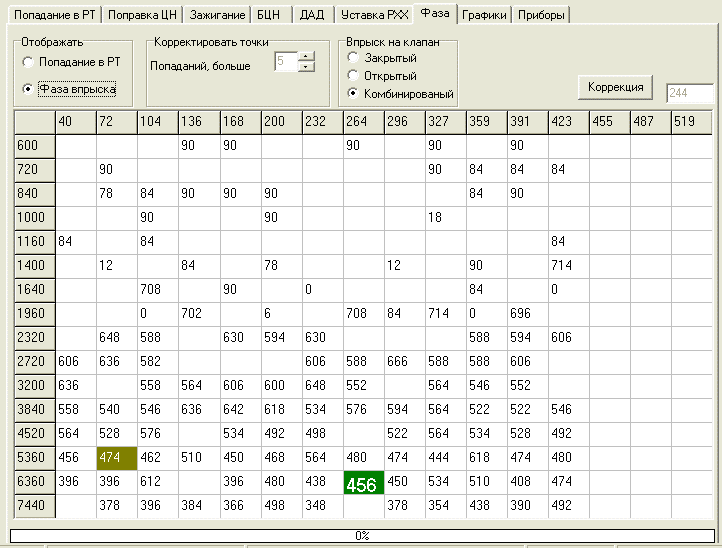Screen dimensions: 722x548
Task: Click the field showing 244
Action: click(x=690, y=93)
